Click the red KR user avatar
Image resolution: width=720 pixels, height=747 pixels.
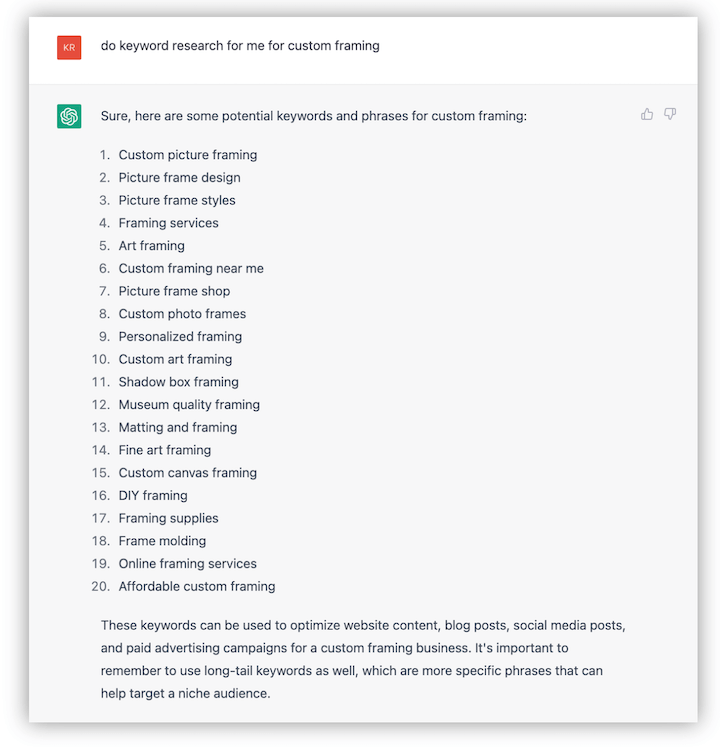click(69, 47)
